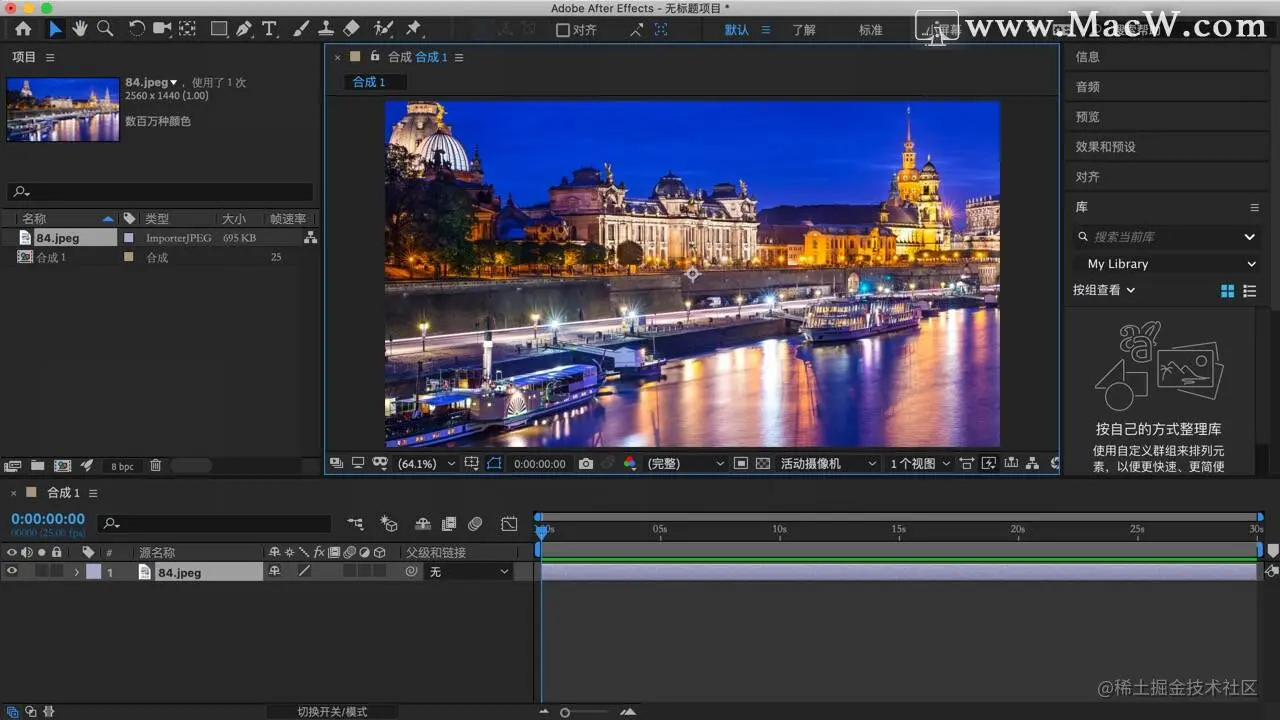This screenshot has width=1280, height=720.
Task: Create a new folder in Project panel
Action: (37, 466)
